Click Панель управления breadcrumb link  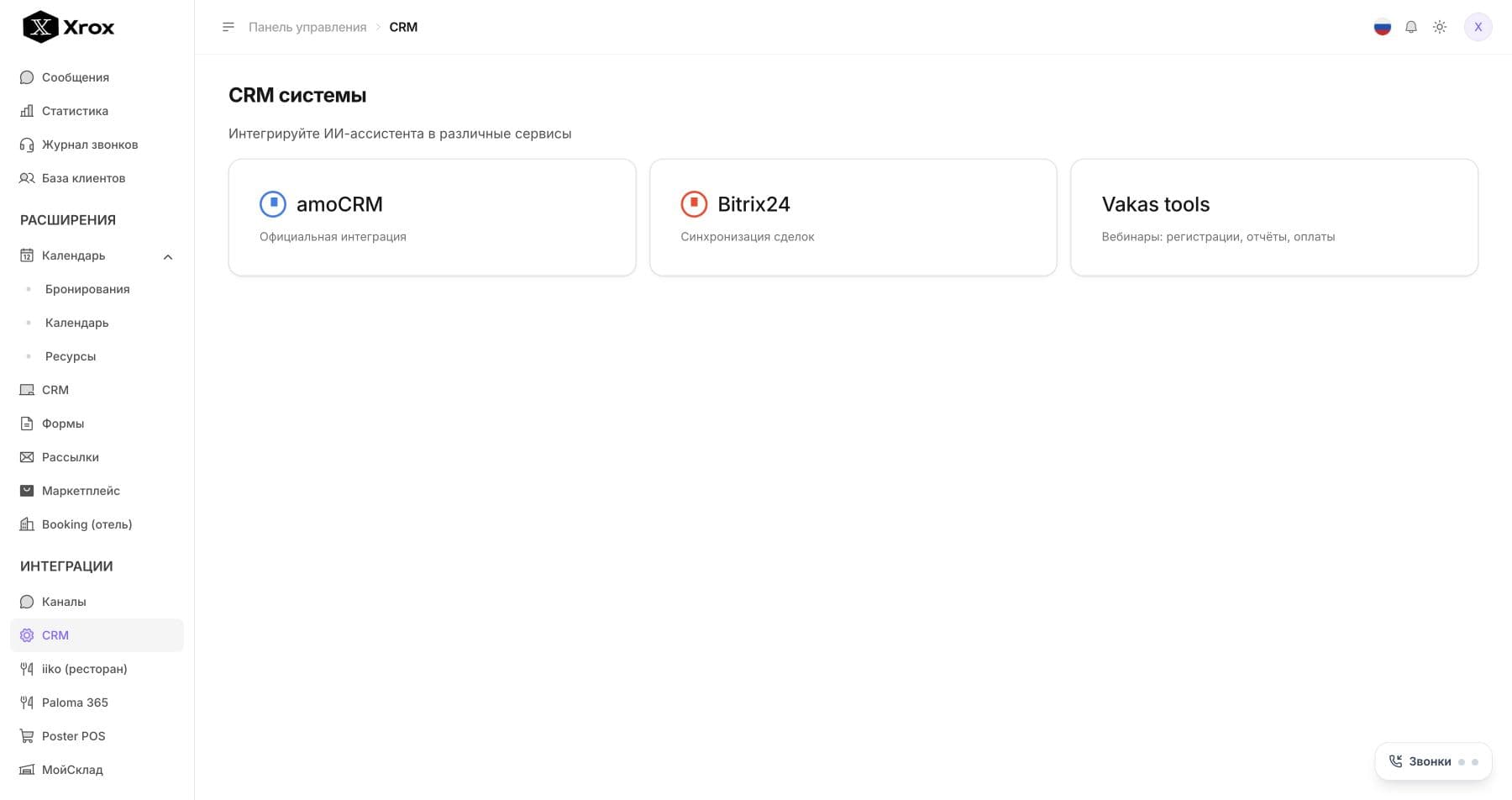[x=307, y=27]
